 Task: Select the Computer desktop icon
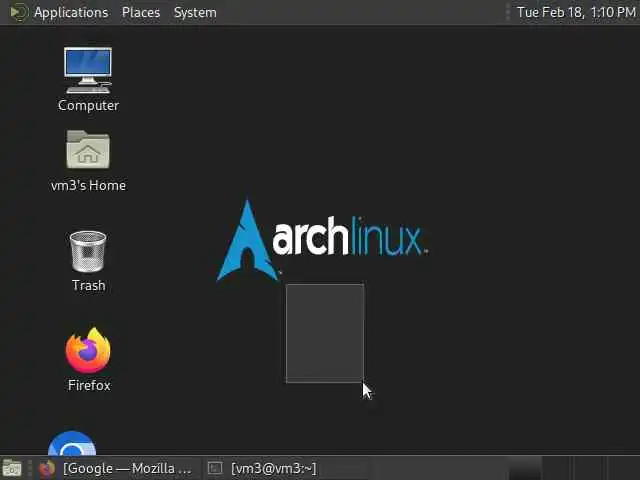(x=88, y=70)
